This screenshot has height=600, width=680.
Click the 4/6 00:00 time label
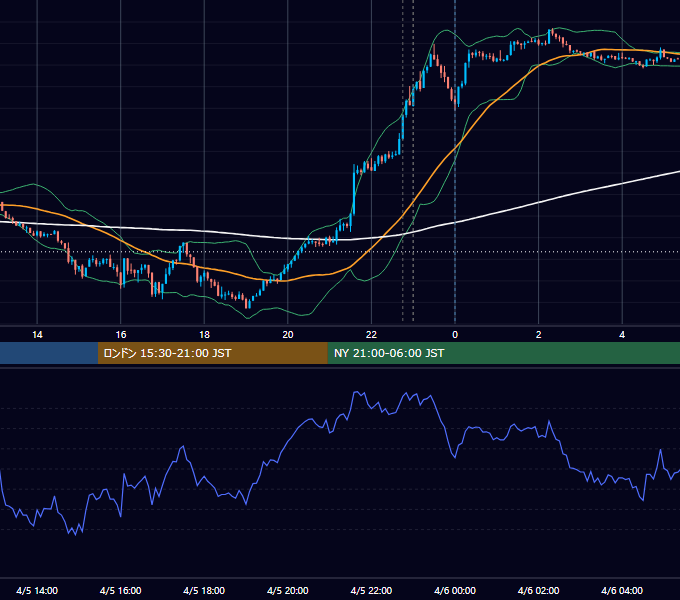pos(455,590)
